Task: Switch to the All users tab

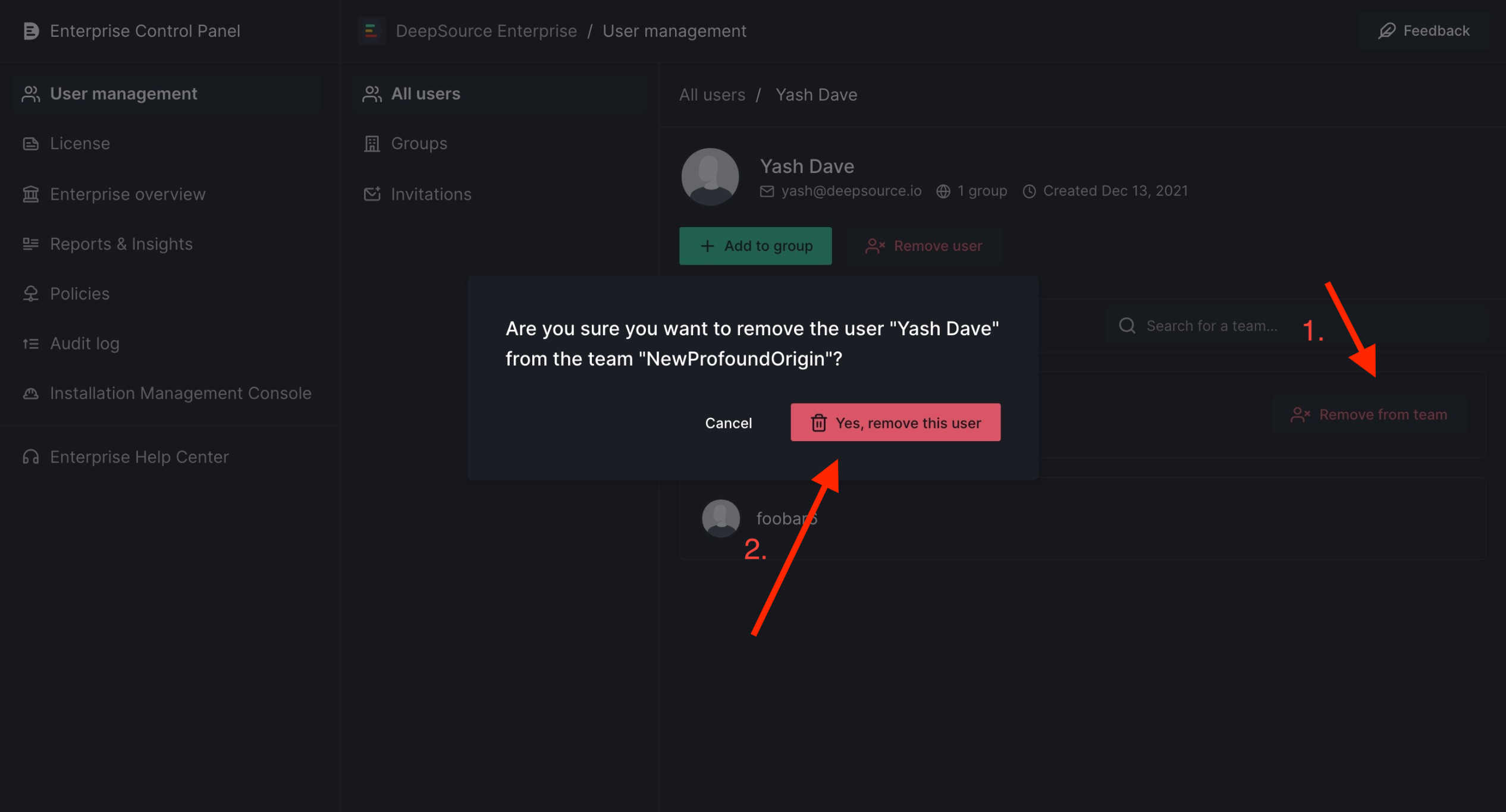Action: 425,93
